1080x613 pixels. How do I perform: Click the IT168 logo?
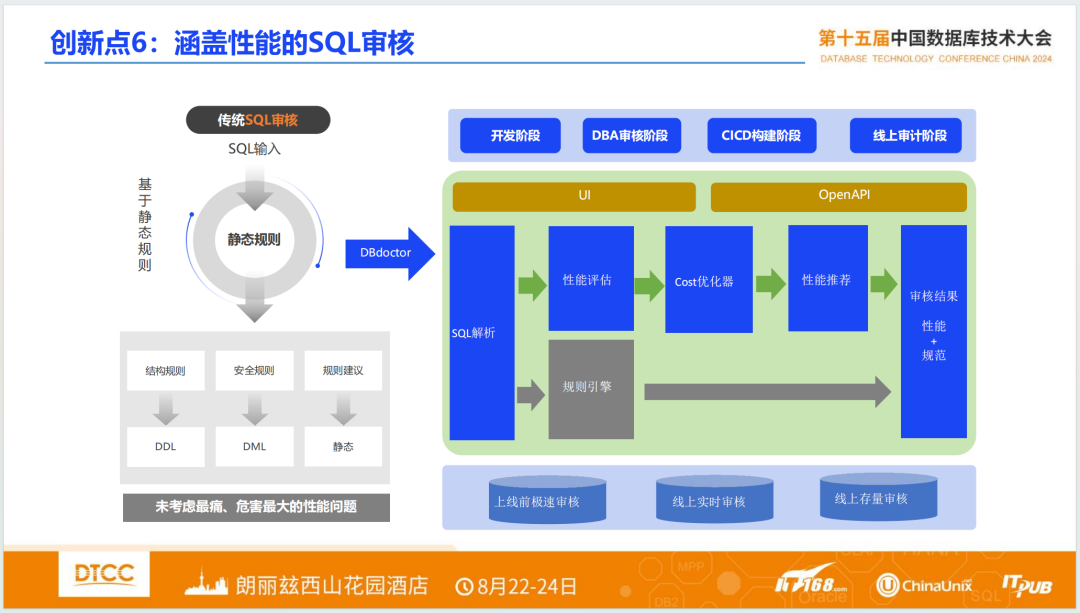tap(811, 581)
